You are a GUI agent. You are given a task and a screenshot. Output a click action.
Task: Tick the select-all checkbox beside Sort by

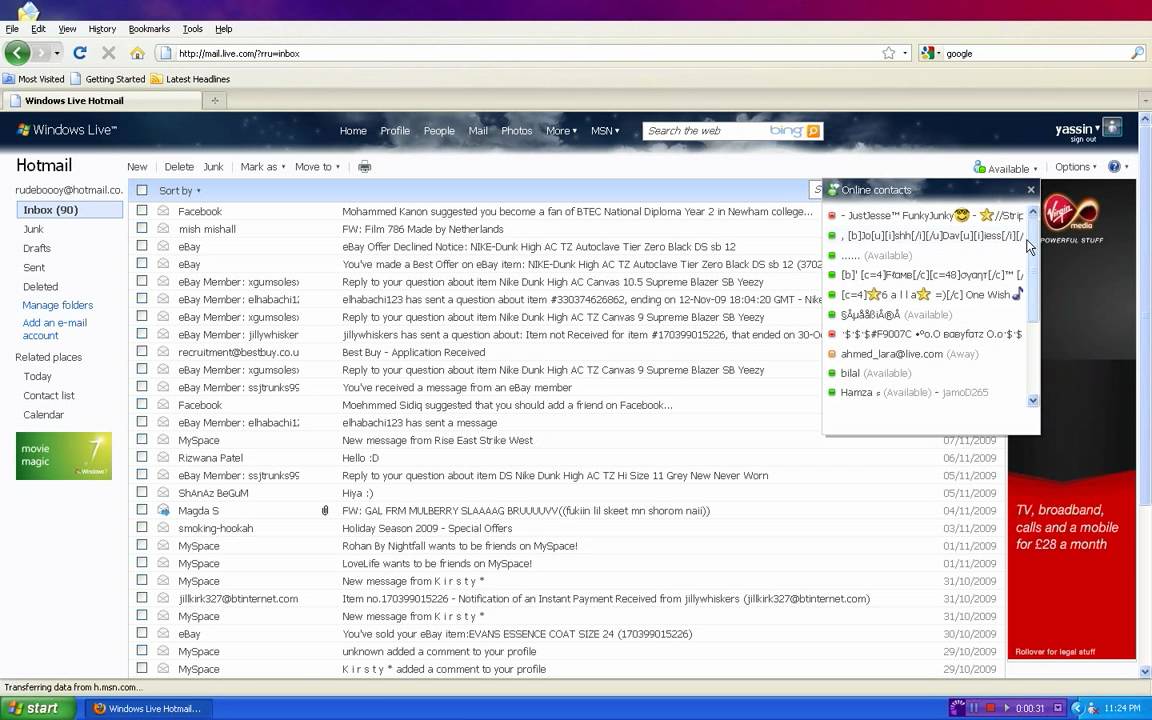(142, 190)
